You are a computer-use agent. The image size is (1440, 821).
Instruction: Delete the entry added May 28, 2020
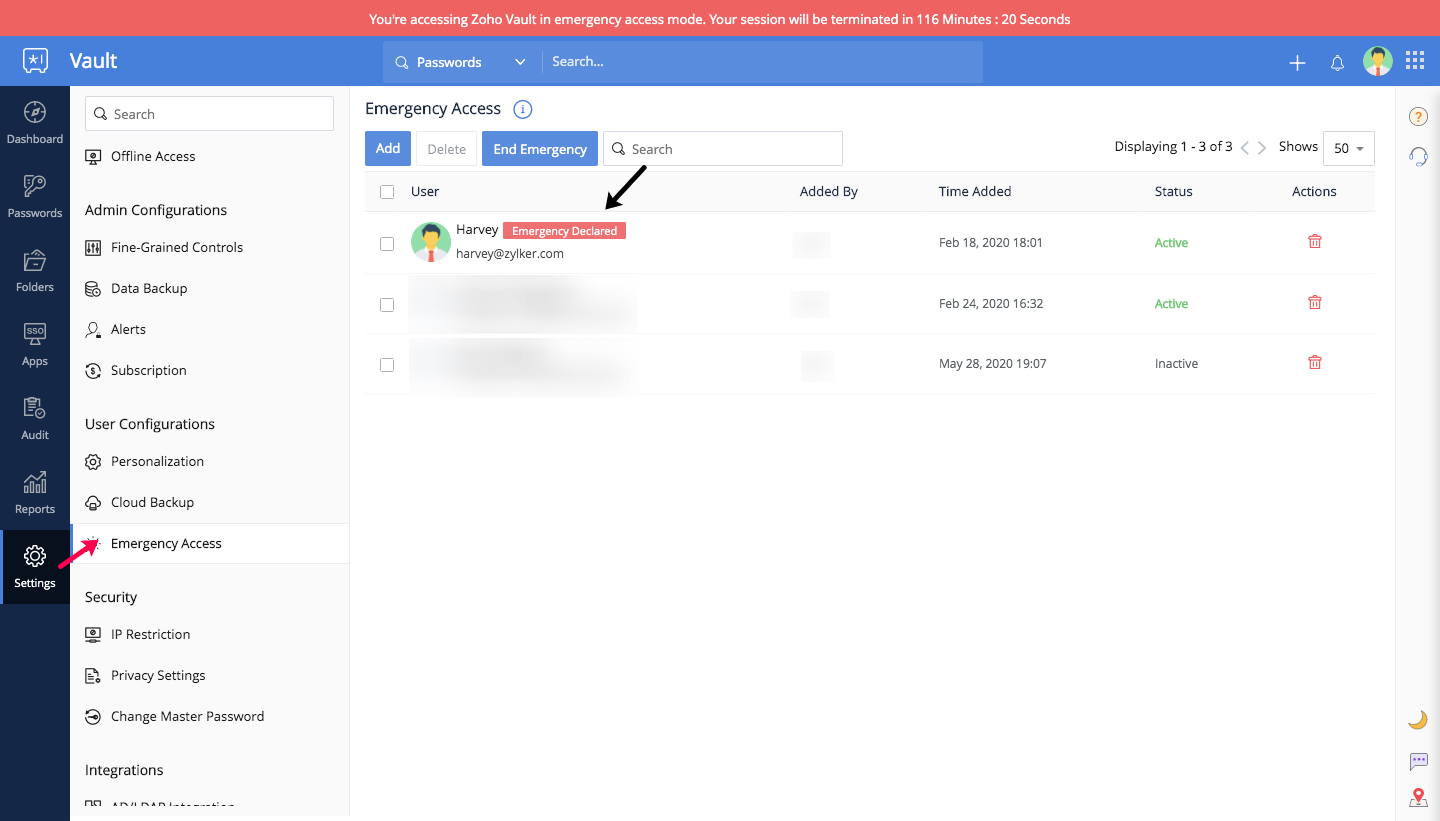[1315, 363]
